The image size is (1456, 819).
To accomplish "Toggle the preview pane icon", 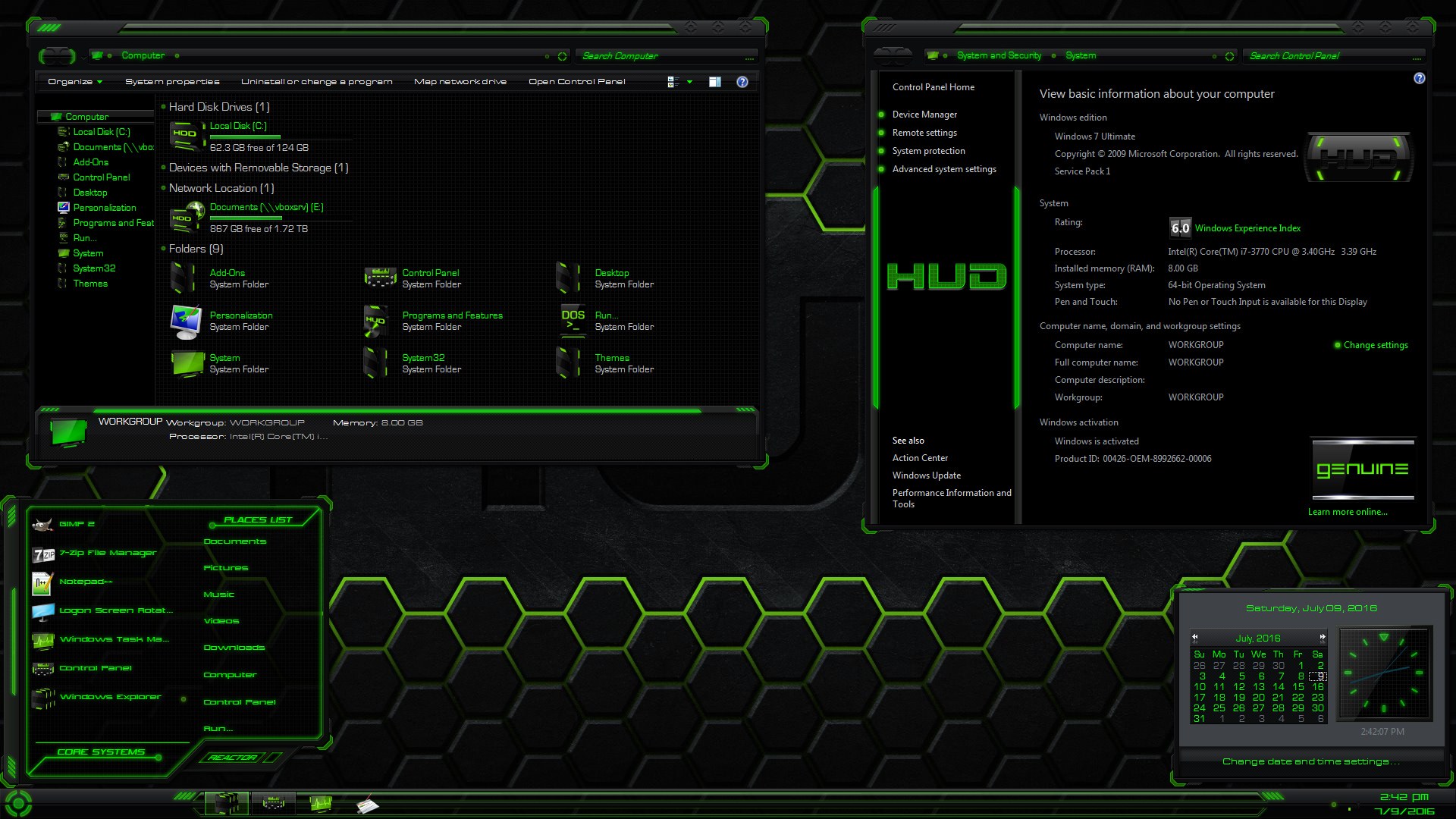I will 714,82.
